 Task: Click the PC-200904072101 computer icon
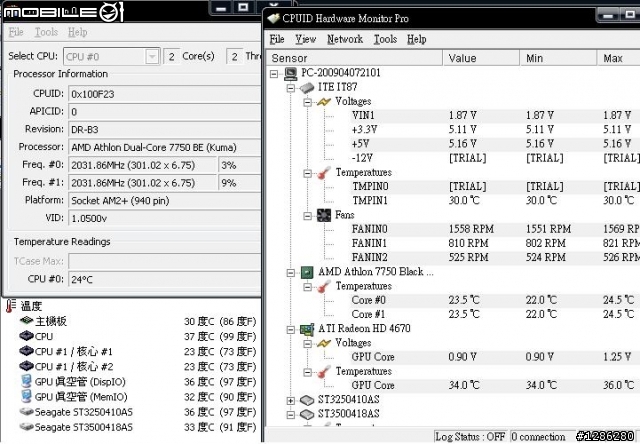pyautogui.click(x=291, y=73)
